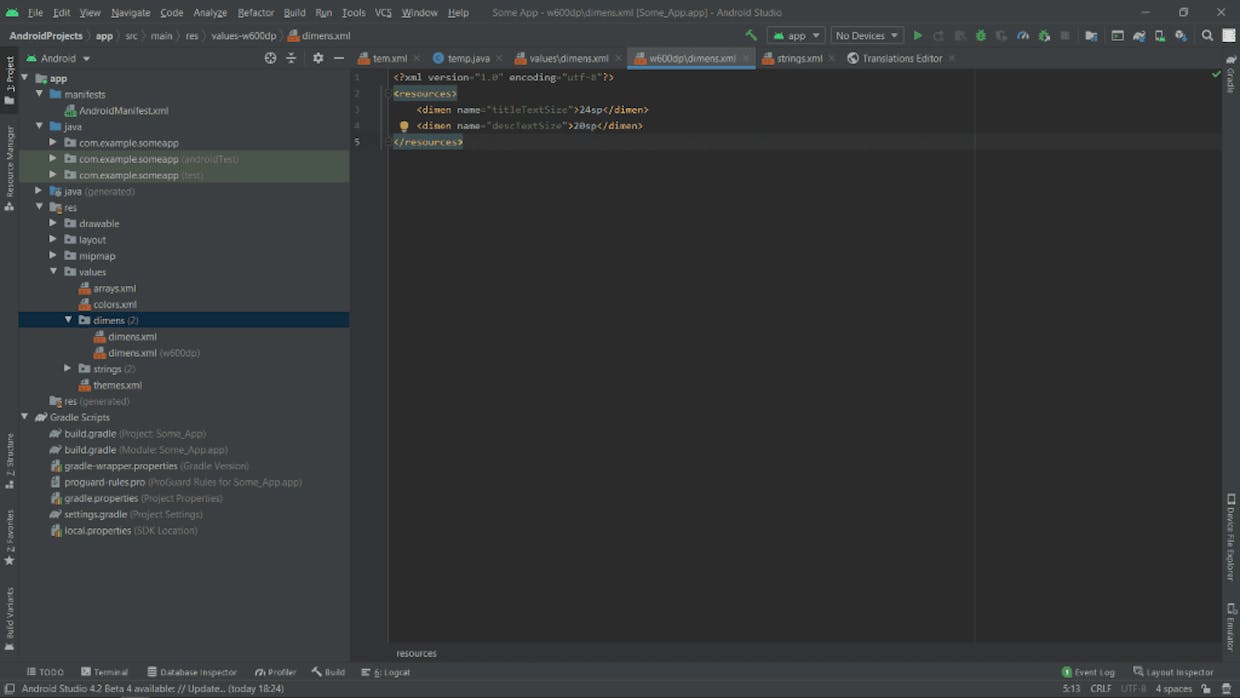The width and height of the screenshot is (1240, 698).
Task: Click the Android Studio update notification text
Action: pyautogui.click(x=153, y=689)
